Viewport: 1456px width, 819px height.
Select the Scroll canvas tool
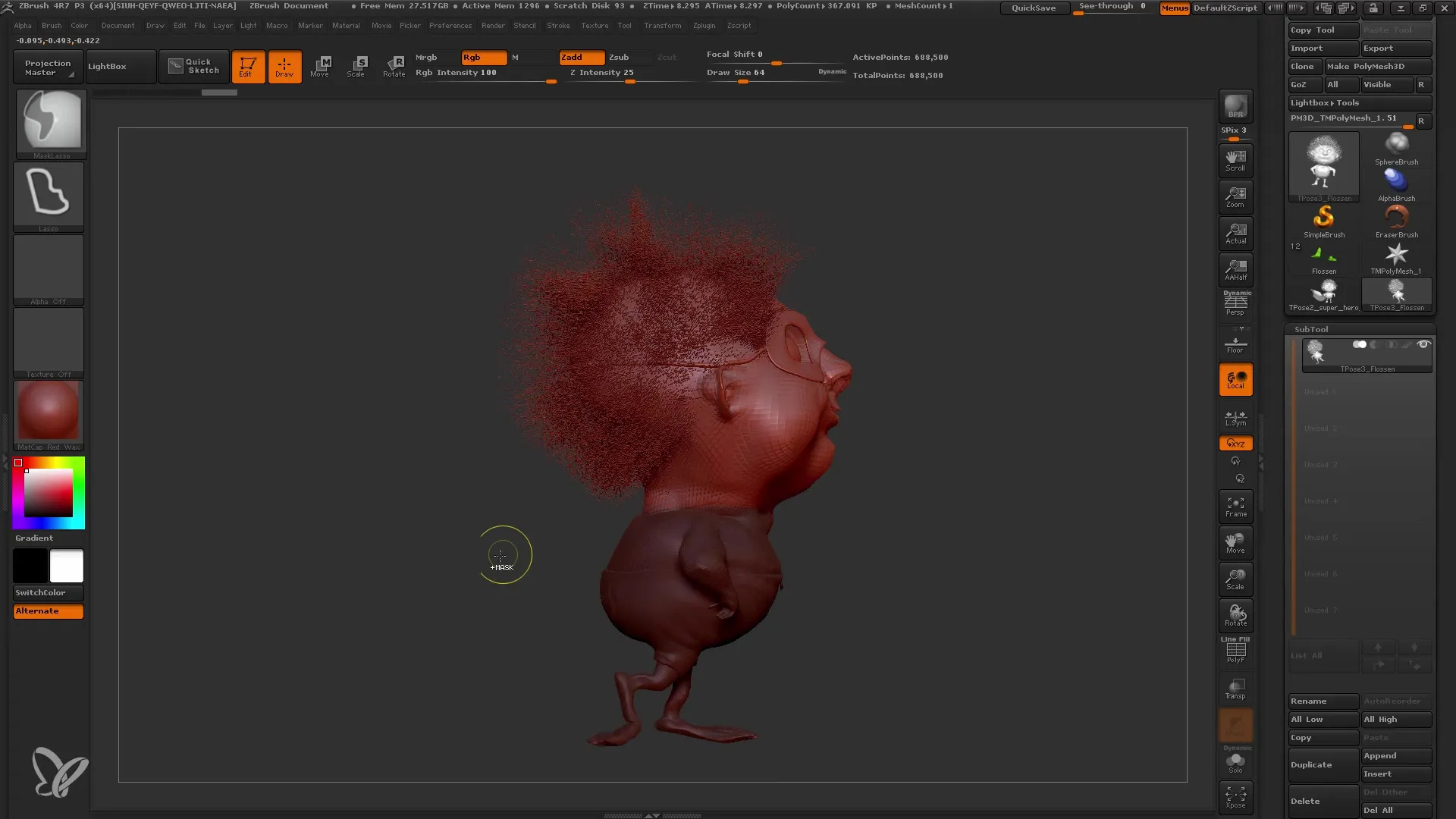click(x=1235, y=160)
